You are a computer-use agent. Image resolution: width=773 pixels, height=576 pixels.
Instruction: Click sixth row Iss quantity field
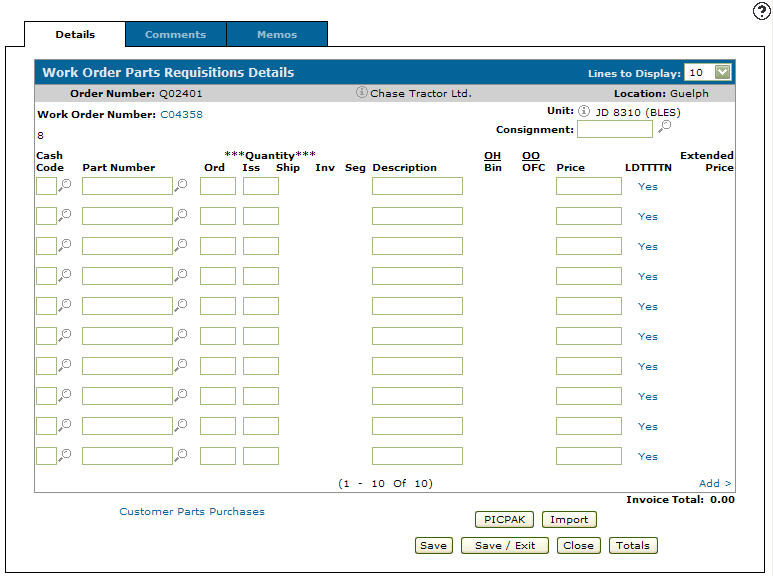(x=261, y=336)
